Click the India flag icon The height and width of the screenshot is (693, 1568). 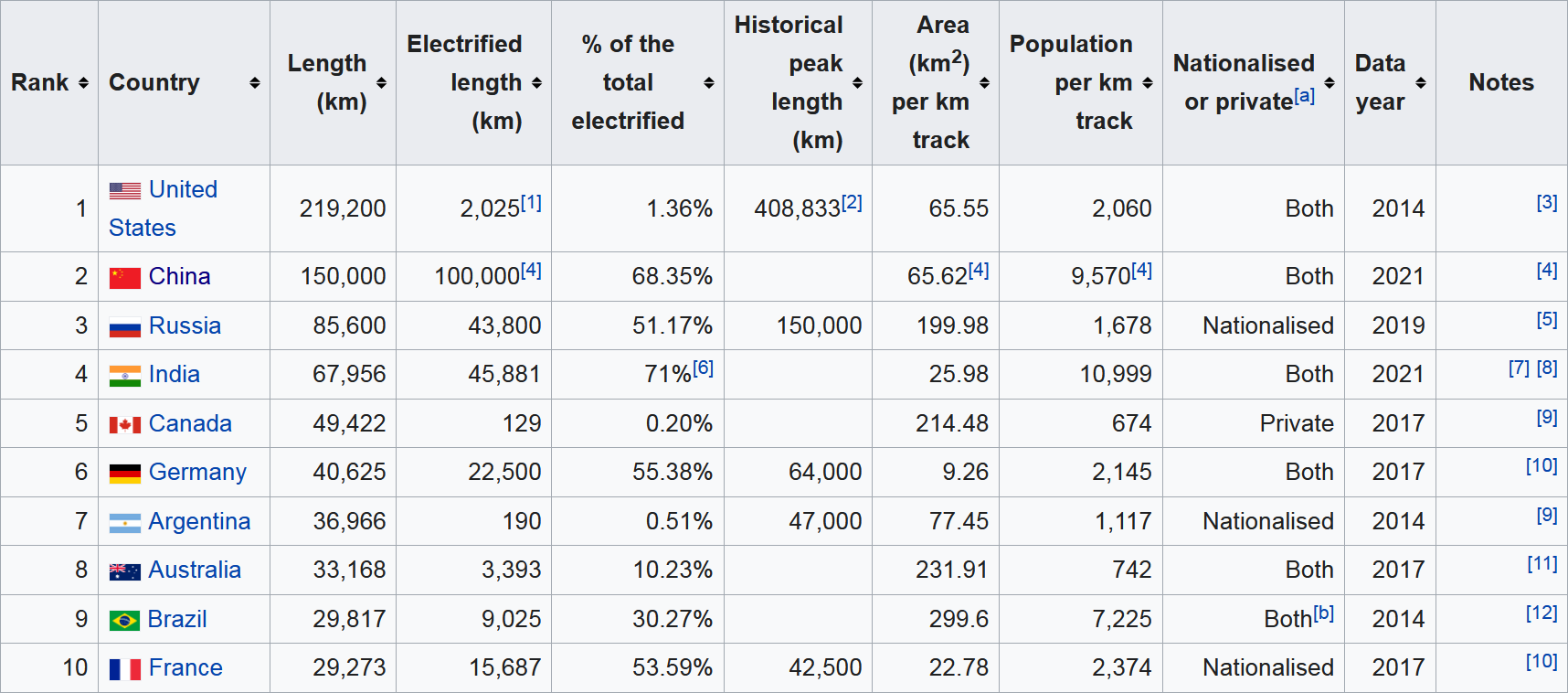tap(125, 376)
